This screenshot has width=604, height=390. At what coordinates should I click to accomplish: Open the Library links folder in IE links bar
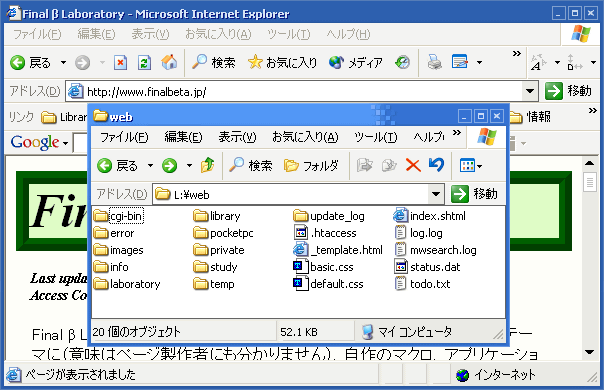pos(64,117)
